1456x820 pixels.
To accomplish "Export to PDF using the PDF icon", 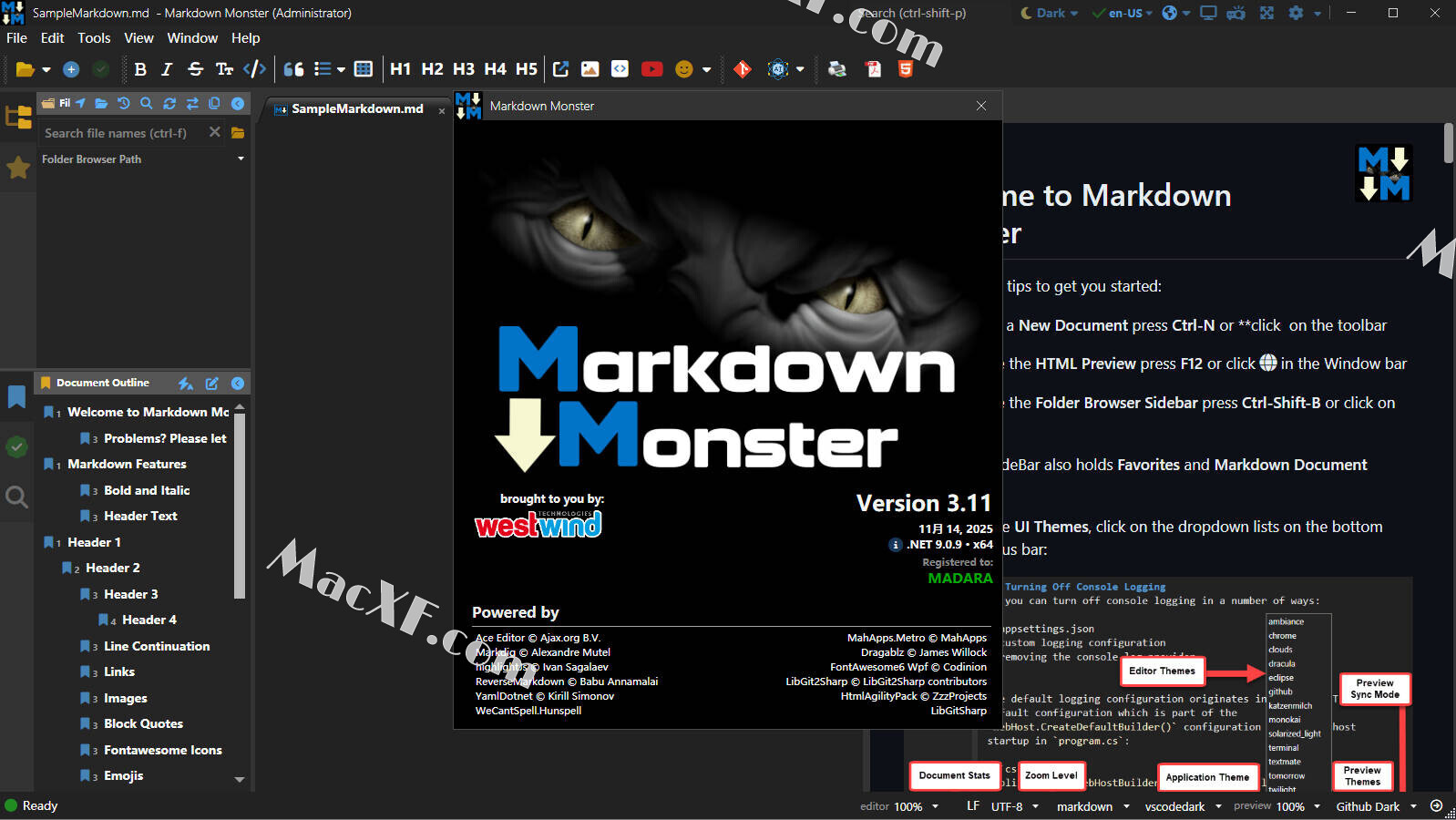I will click(874, 69).
